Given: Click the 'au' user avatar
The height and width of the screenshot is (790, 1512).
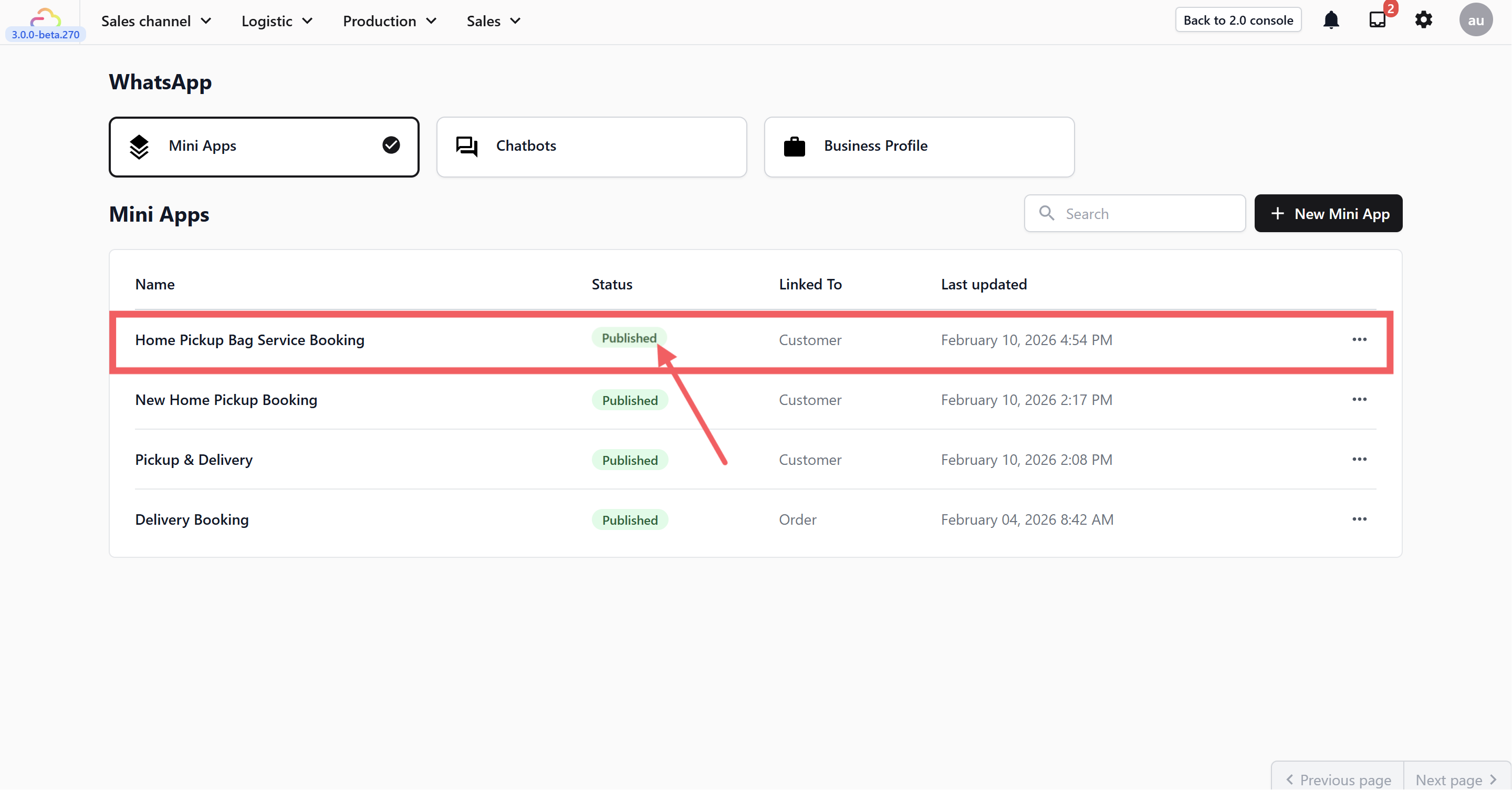Looking at the screenshot, I should (1475, 20).
